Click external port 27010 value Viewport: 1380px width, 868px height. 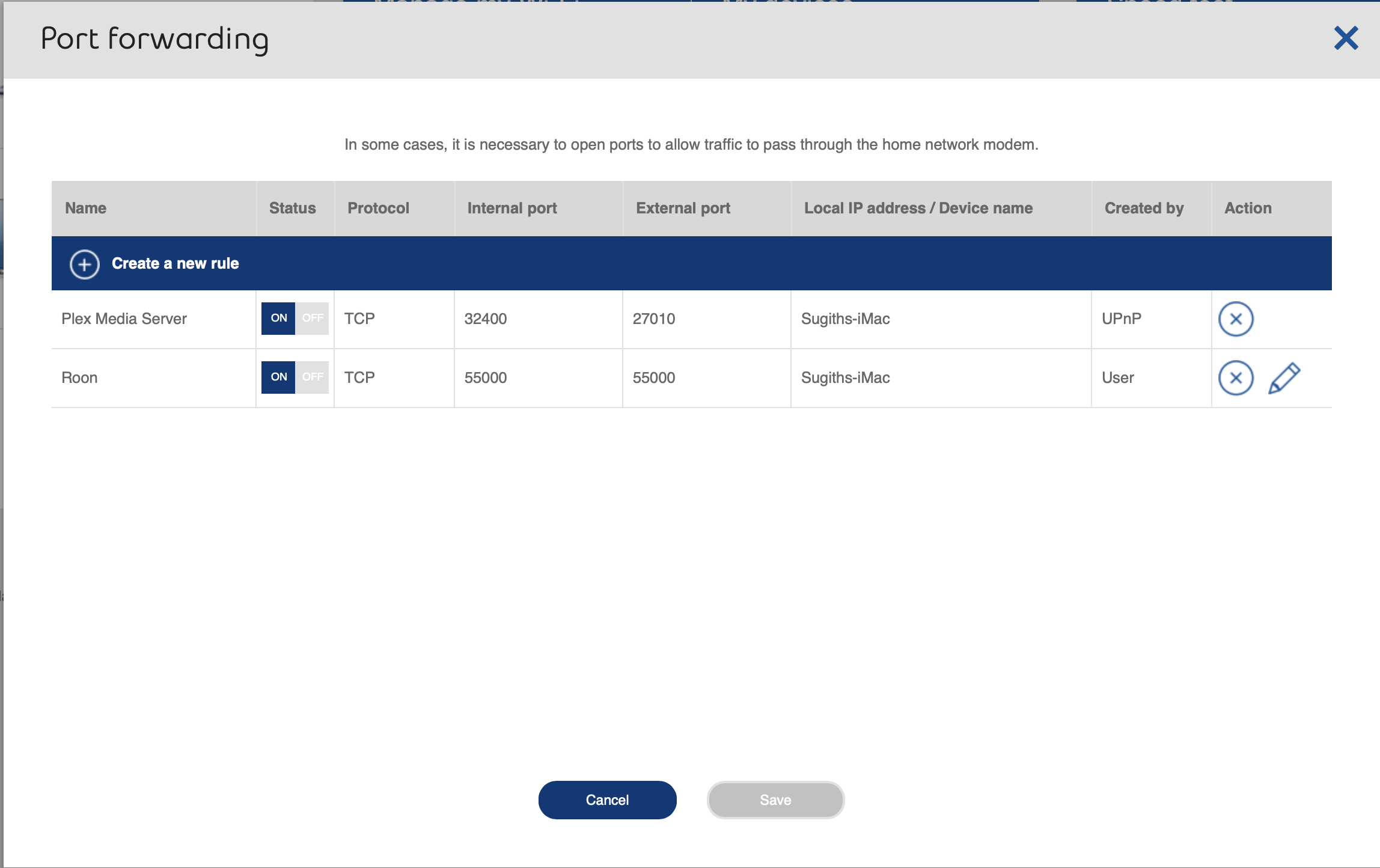click(653, 319)
